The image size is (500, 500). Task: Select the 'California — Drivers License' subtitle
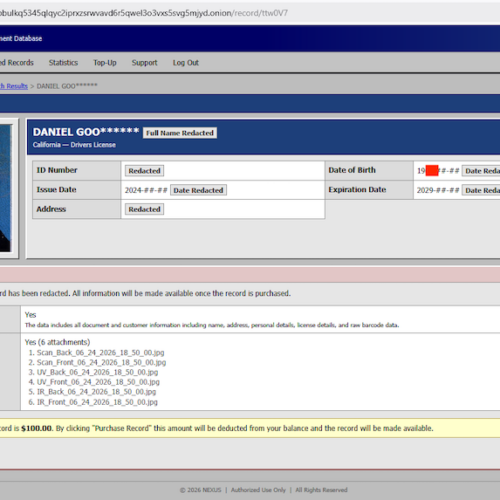[x=74, y=145]
